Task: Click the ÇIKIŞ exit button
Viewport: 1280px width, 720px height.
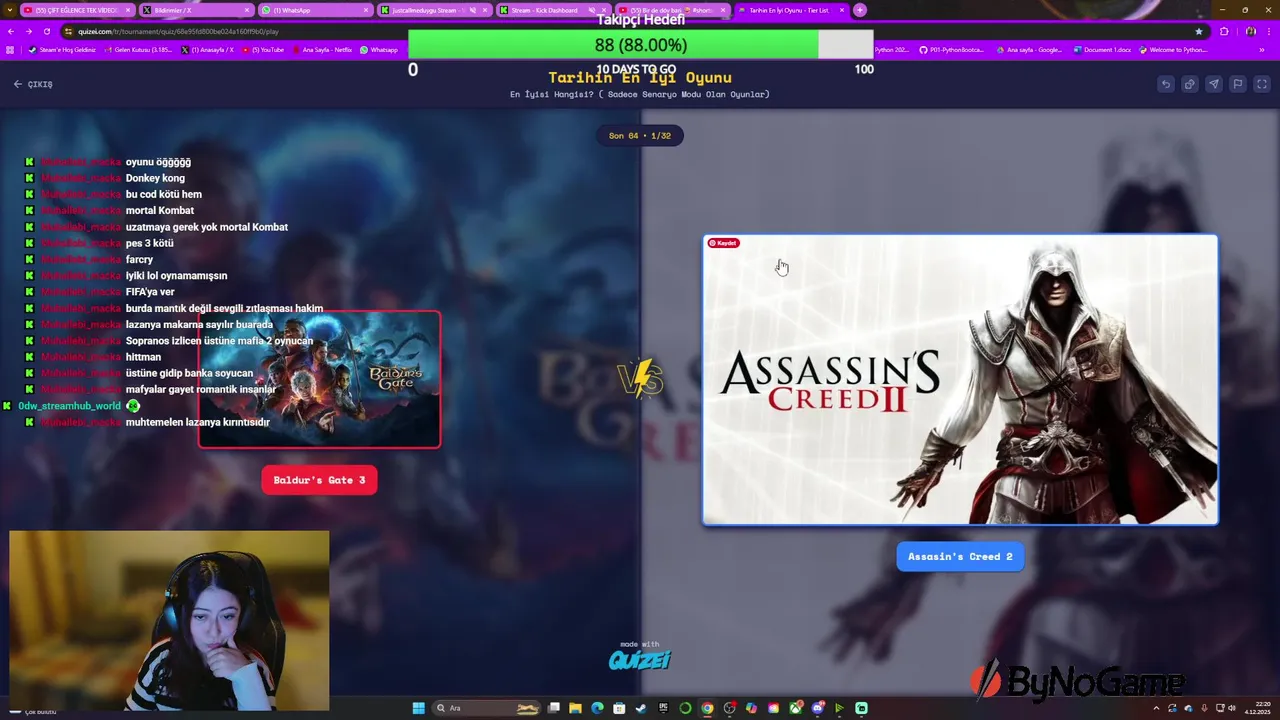Action: click(33, 84)
